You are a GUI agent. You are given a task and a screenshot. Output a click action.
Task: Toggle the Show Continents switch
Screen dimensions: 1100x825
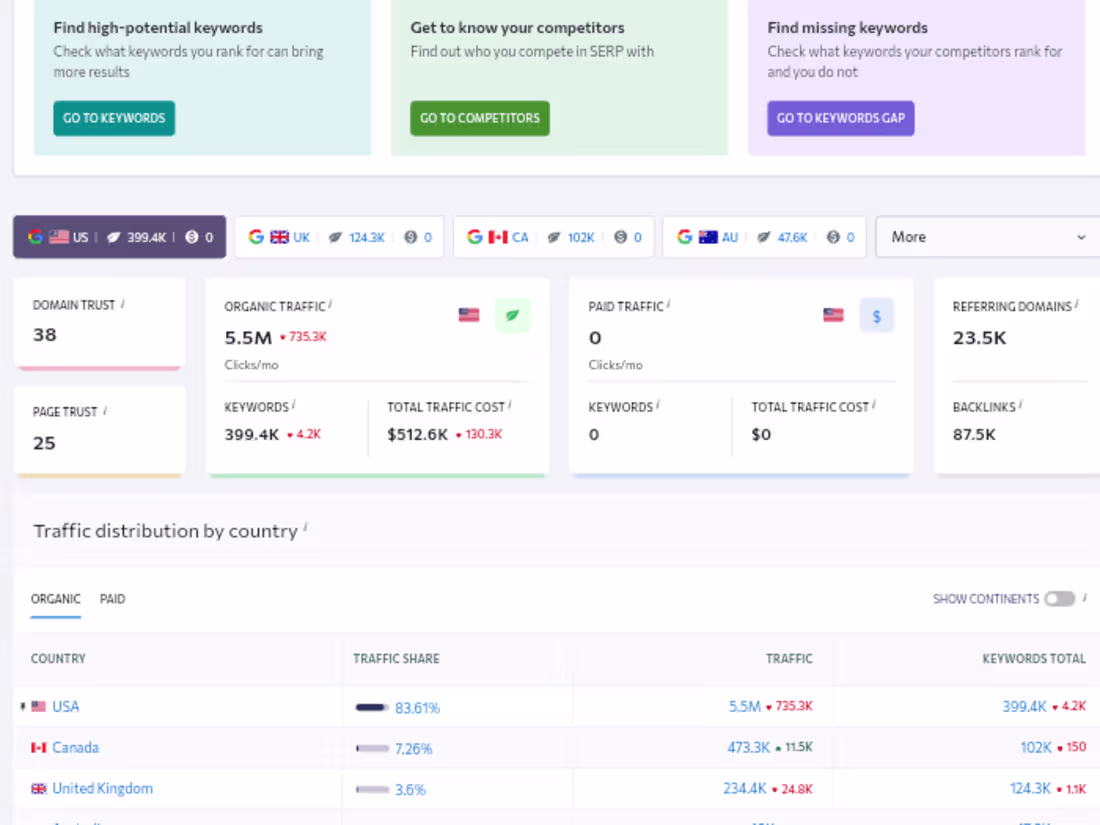tap(1059, 599)
